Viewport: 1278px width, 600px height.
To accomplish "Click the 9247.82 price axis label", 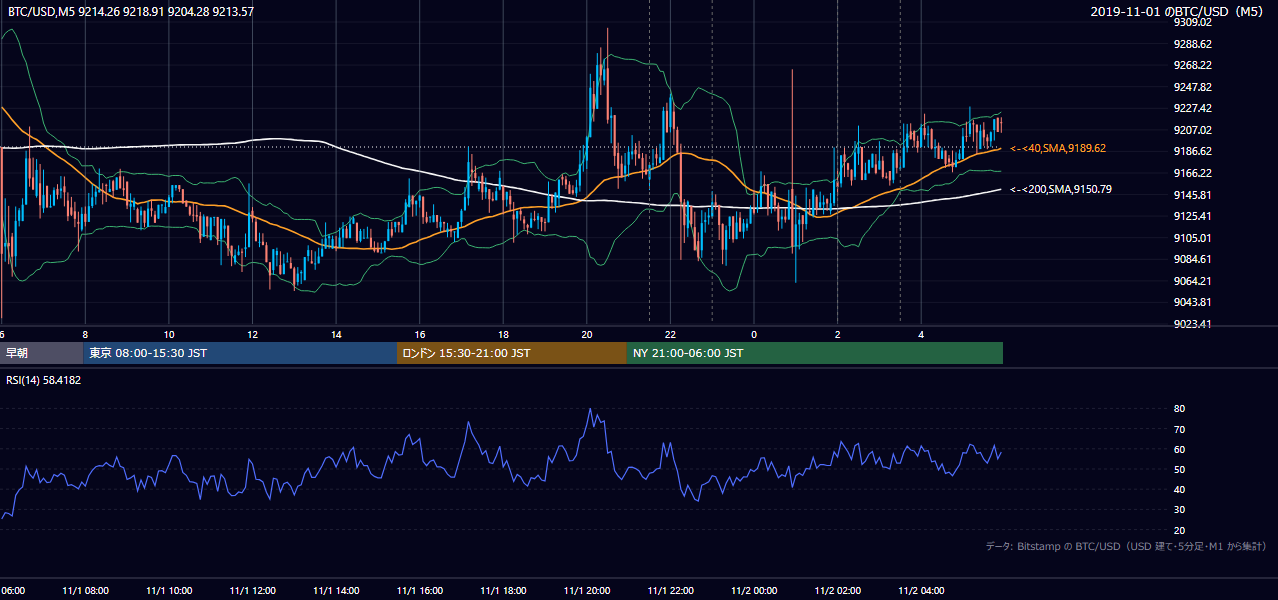I will click(1193, 87).
